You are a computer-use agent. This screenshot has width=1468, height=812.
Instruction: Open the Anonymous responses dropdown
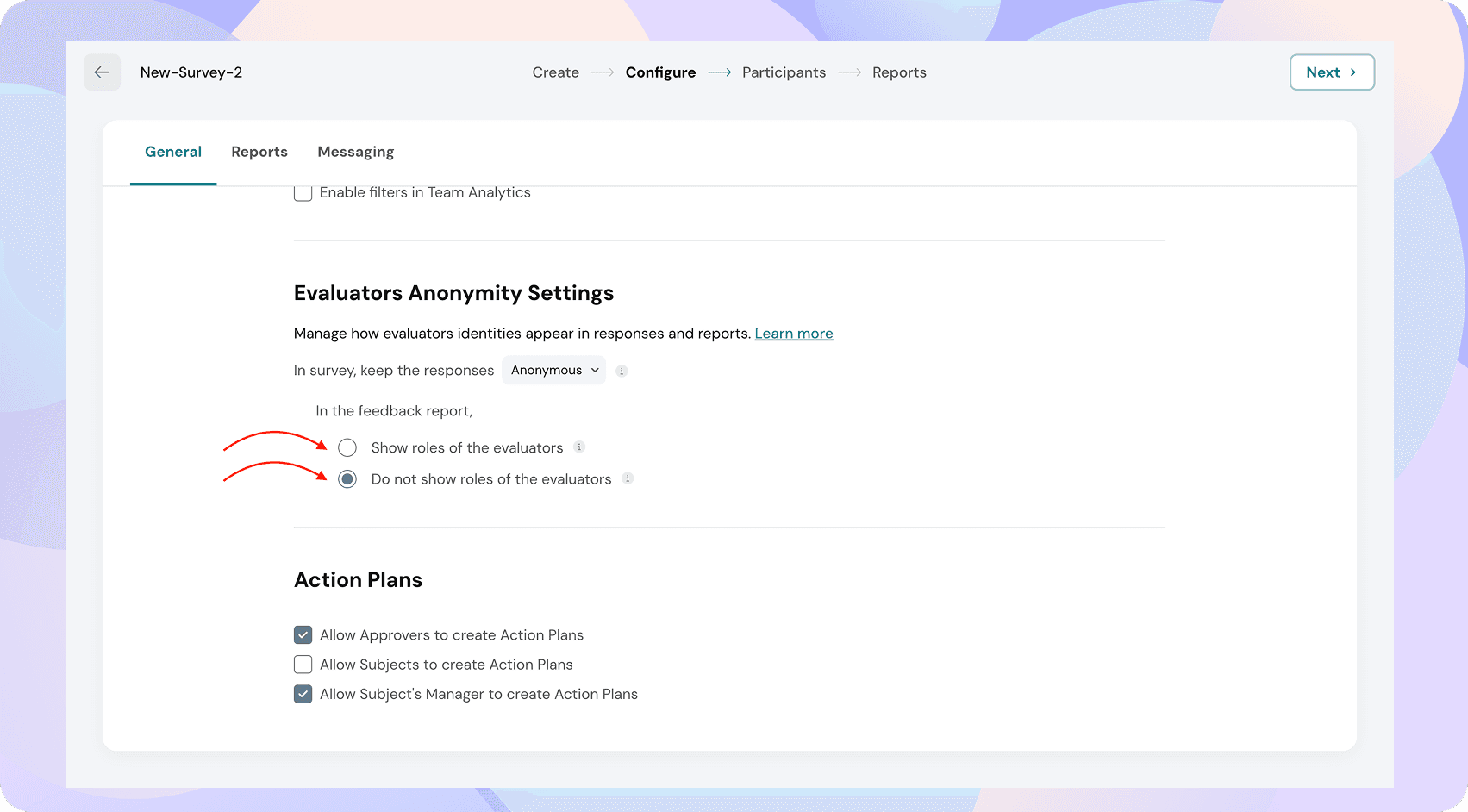pos(553,371)
